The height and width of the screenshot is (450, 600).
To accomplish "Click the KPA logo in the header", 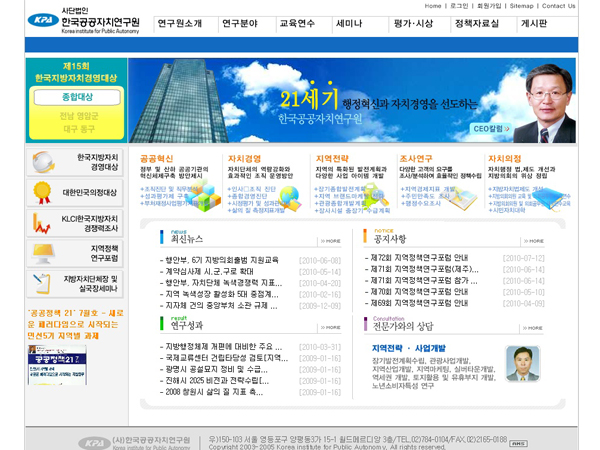I will (x=42, y=20).
